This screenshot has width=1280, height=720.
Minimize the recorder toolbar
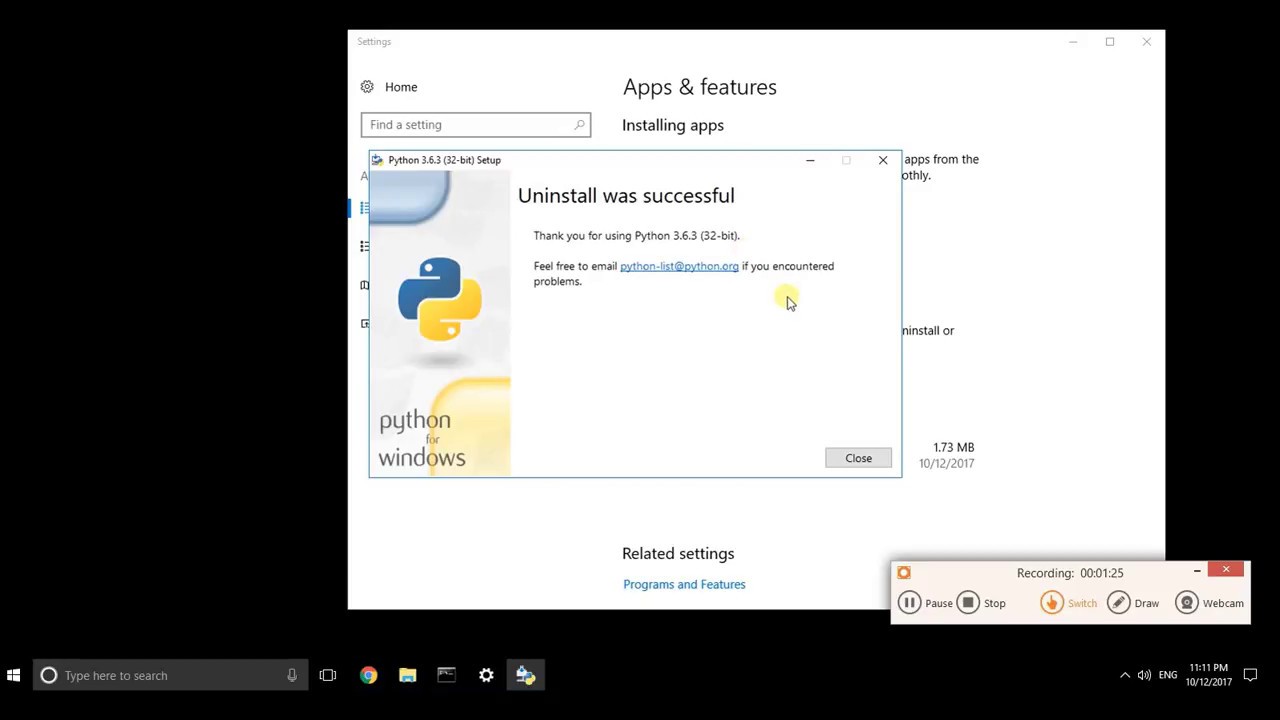coord(1197,571)
